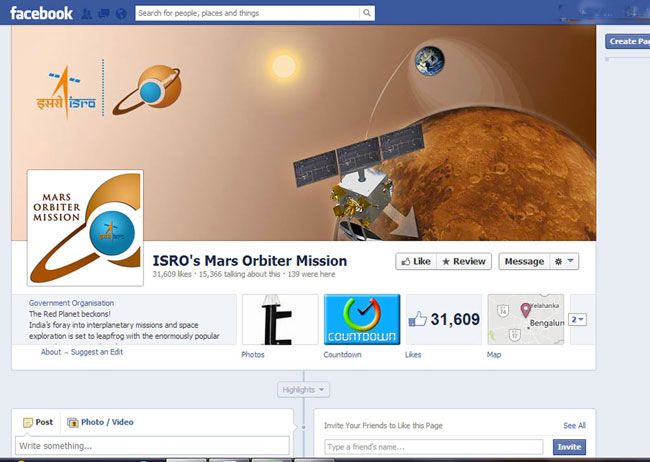Click the Mars Orbiter Mission profile picture
Image resolution: width=650 pixels, height=462 pixels.
85,228
